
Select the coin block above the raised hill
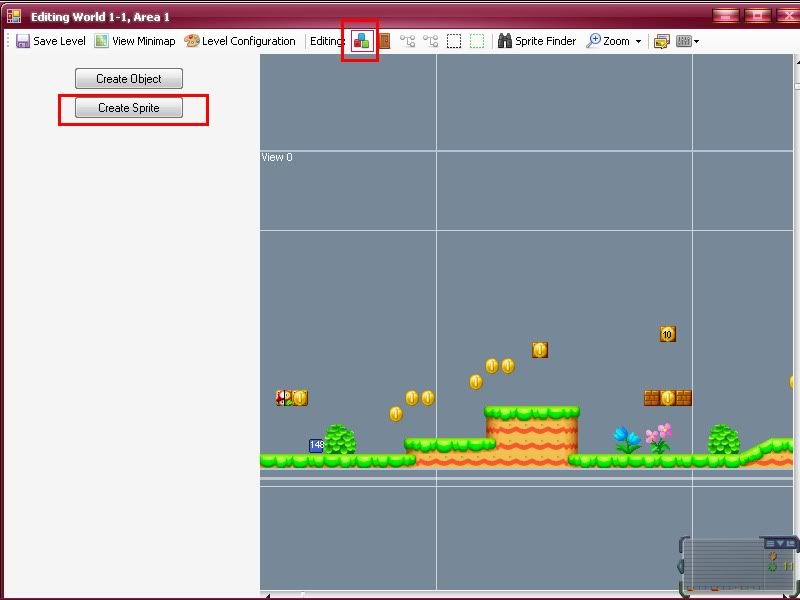pos(540,350)
